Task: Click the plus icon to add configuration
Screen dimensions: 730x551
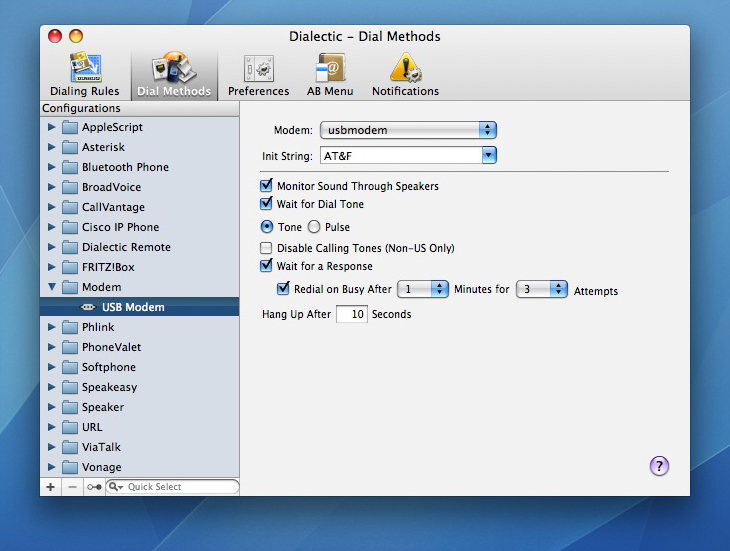Action: click(x=51, y=487)
